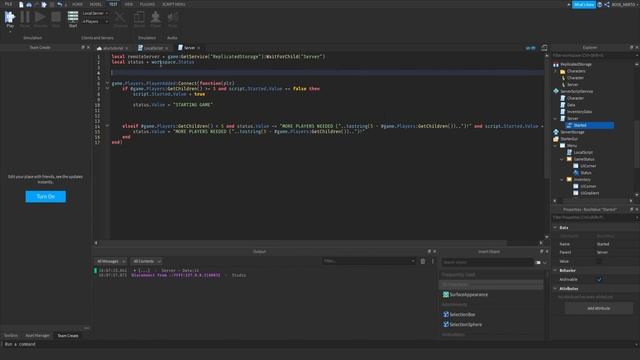640x360 pixels.
Task: Switch to the MODEL ribbon tab
Action: coord(96,4)
